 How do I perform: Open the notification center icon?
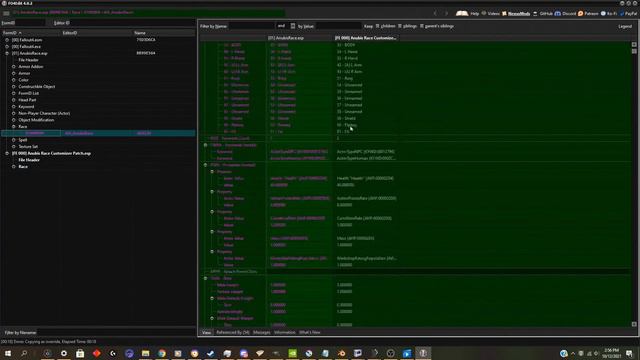(x=629, y=353)
